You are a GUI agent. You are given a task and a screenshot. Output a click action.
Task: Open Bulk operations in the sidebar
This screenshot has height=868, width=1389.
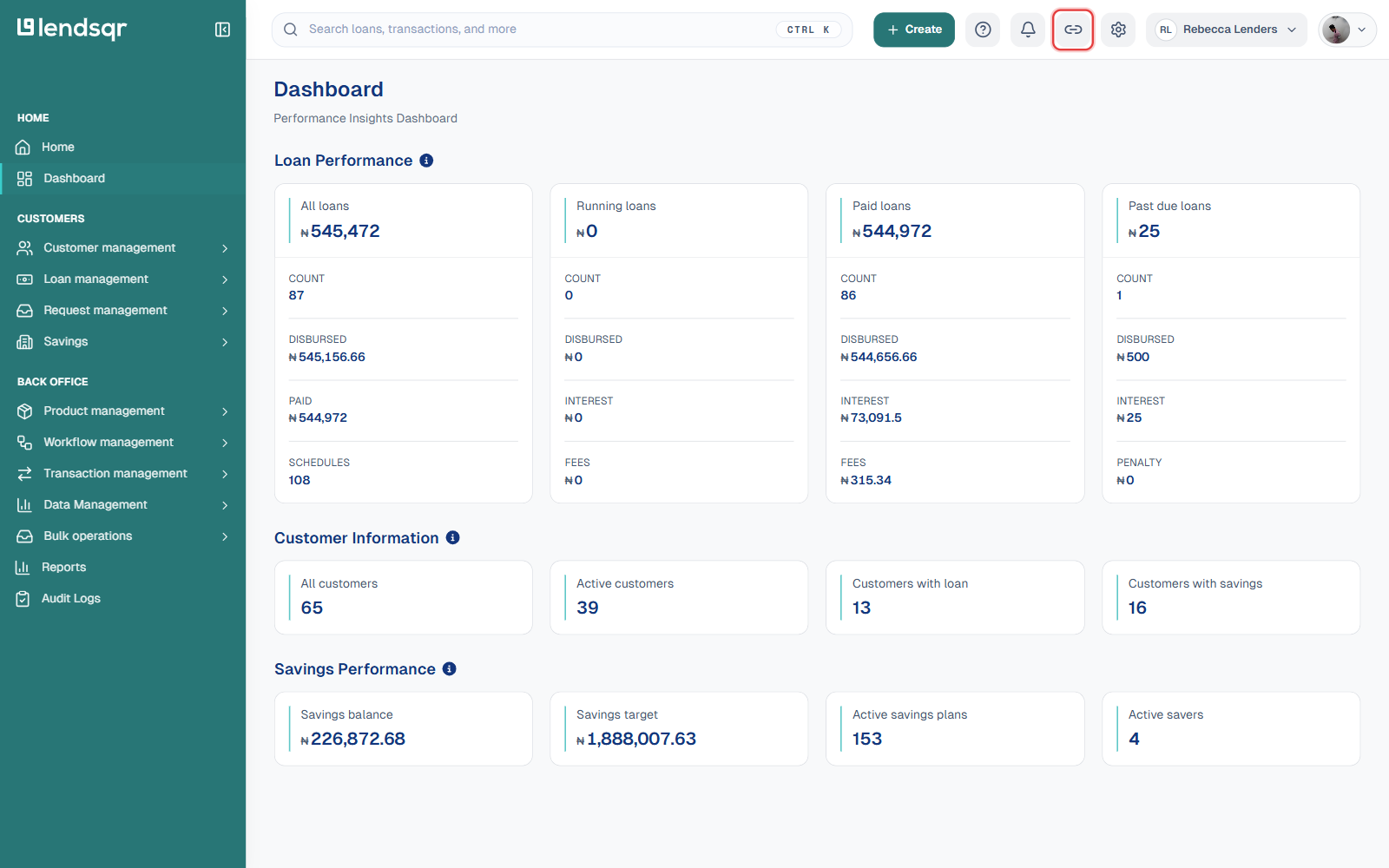click(122, 536)
